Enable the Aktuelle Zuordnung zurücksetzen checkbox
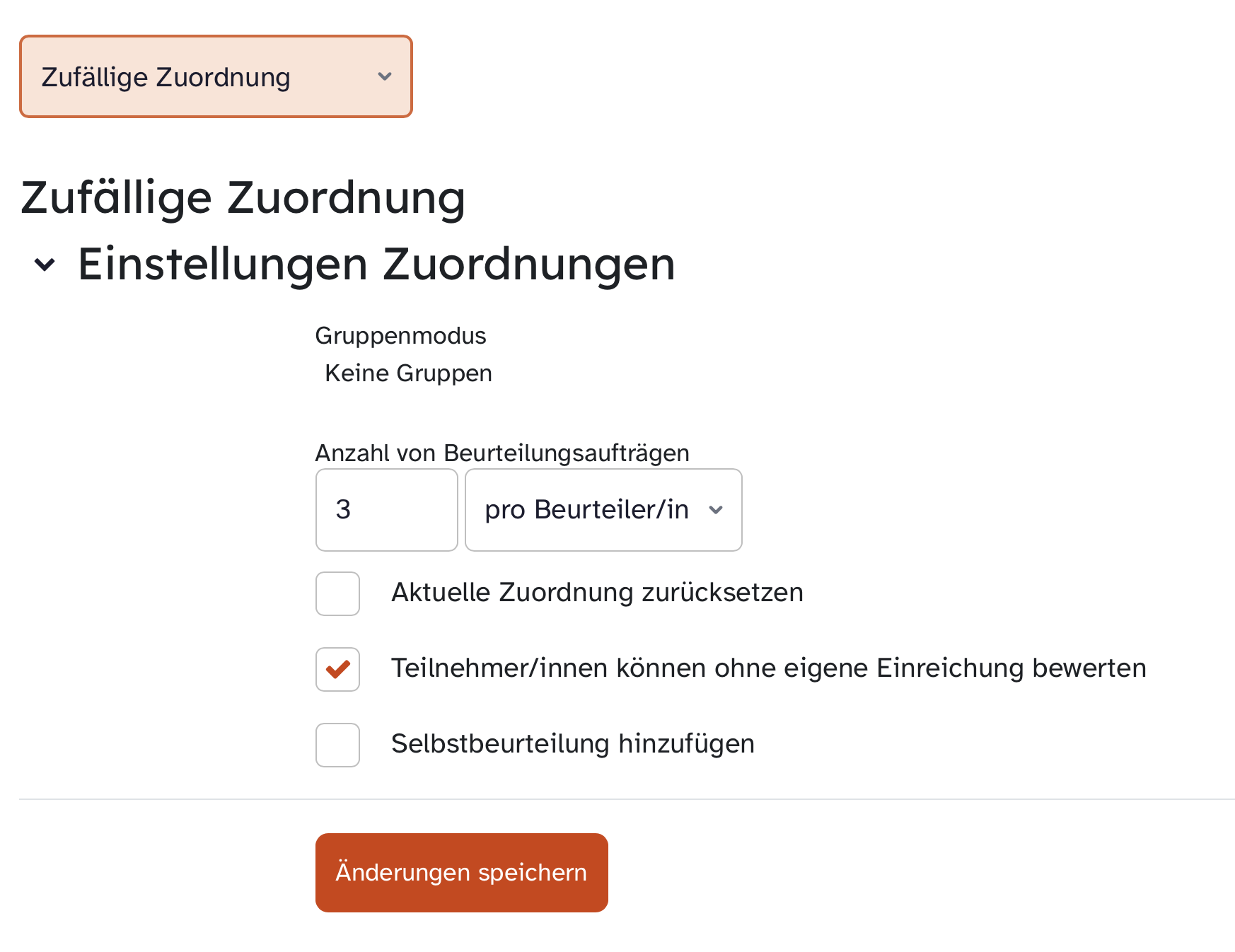The image size is (1235, 952). coord(337,593)
